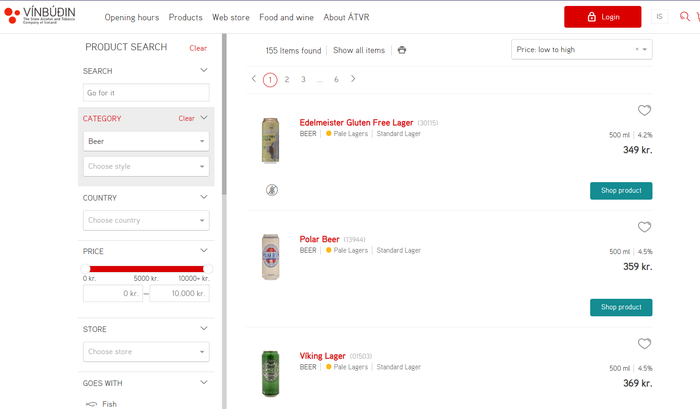The height and width of the screenshot is (409, 700).
Task: Favorite Edelmeister Gluten Free Lager with heart
Action: tap(644, 111)
